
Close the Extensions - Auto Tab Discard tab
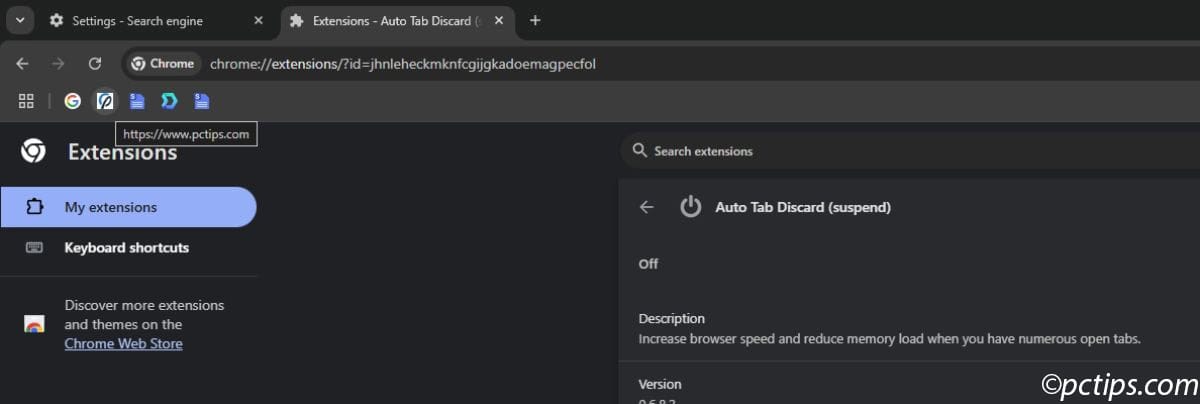[498, 20]
